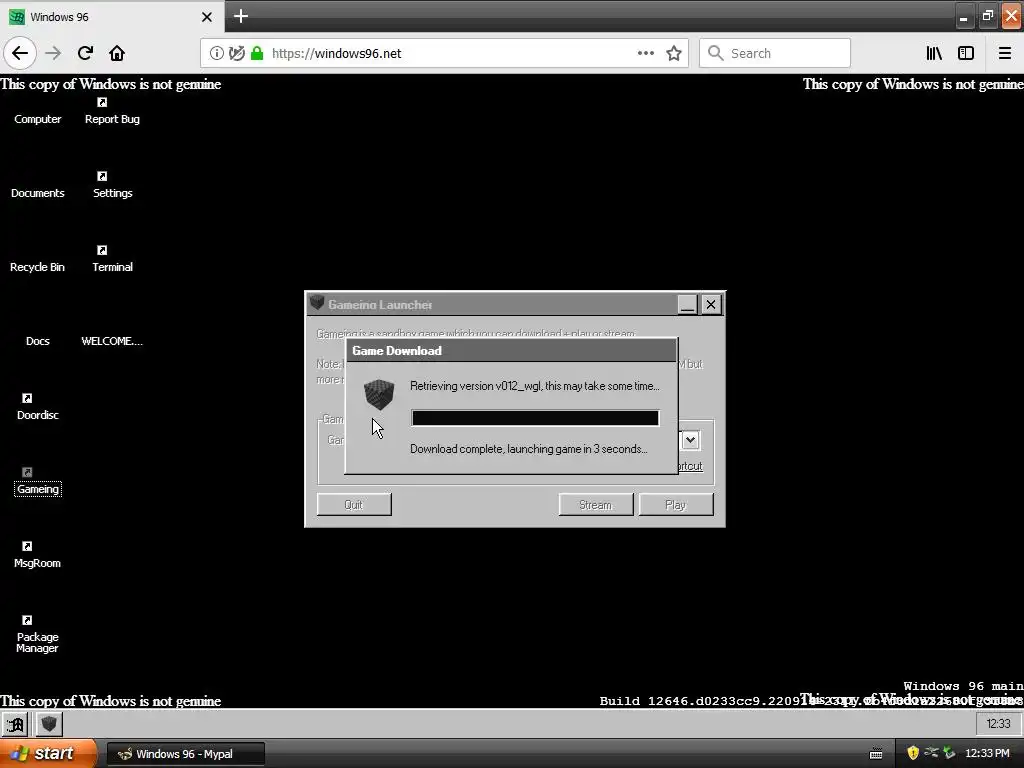Open the browser hamburger menu
This screenshot has height=768, width=1024.
(1005, 53)
